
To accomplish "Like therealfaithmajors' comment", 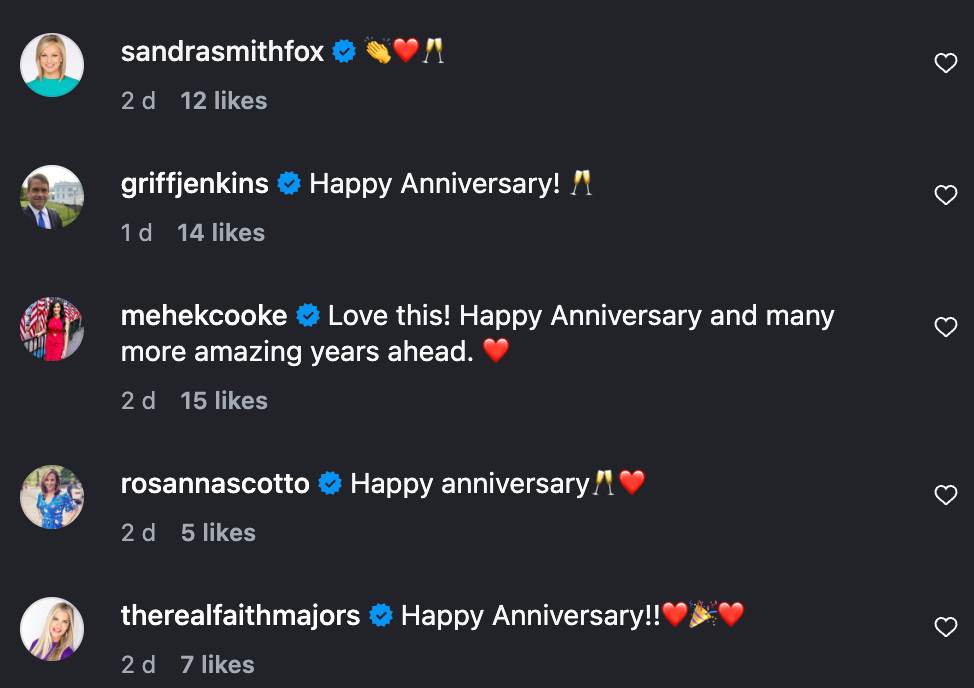I will 945,627.
